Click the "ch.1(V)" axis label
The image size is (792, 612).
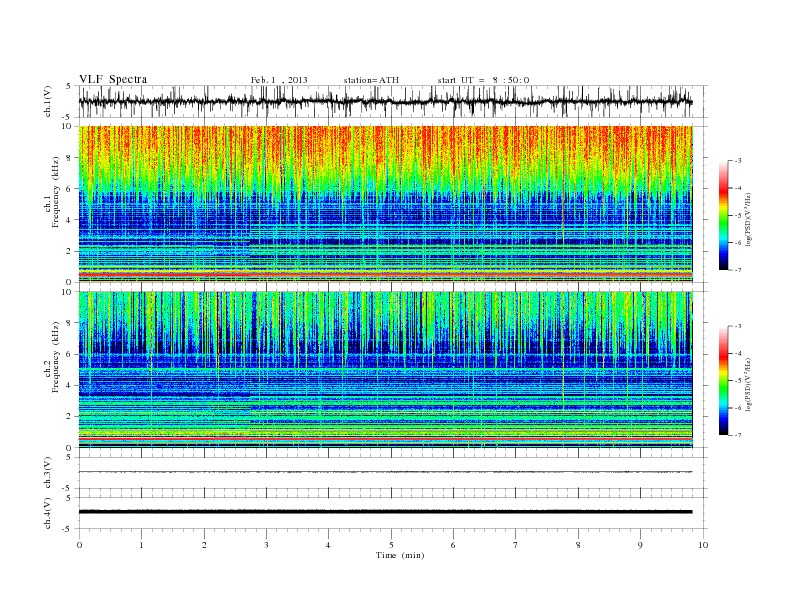click(47, 101)
